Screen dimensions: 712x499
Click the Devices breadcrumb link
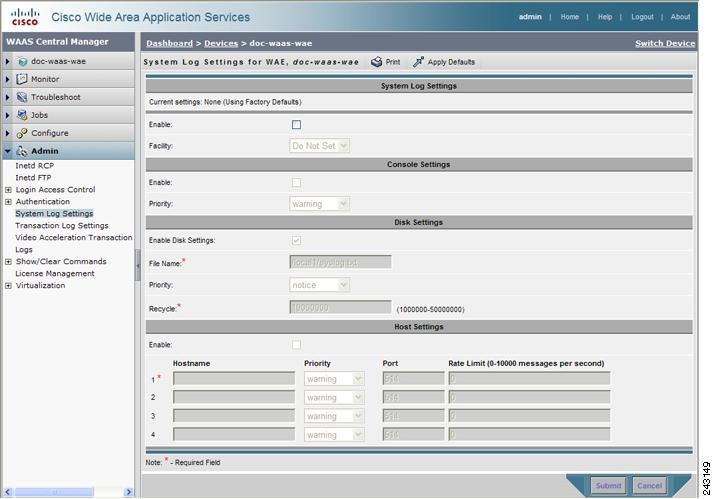click(x=221, y=43)
